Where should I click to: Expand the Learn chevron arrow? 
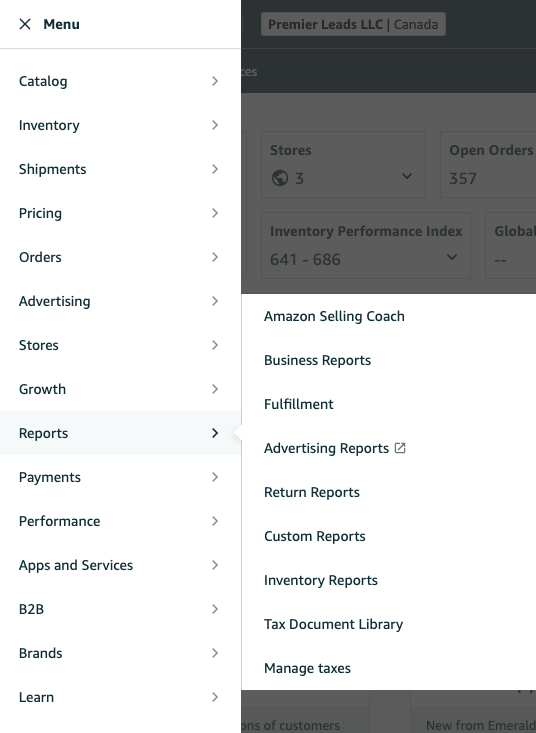tap(215, 697)
